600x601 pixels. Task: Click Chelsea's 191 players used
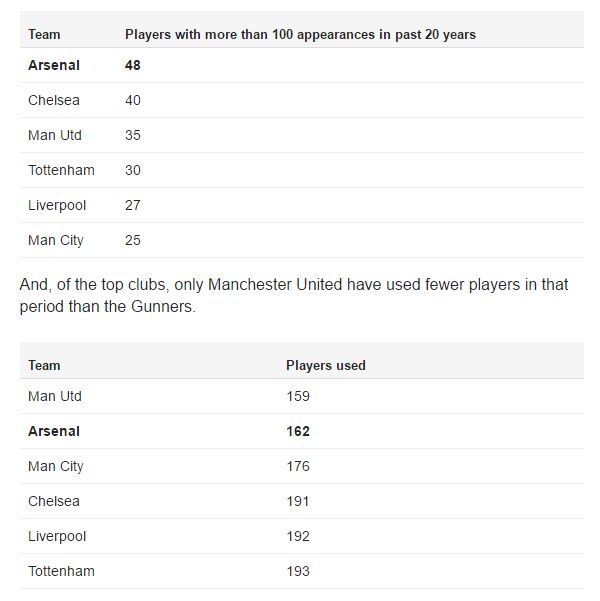pyautogui.click(x=298, y=501)
